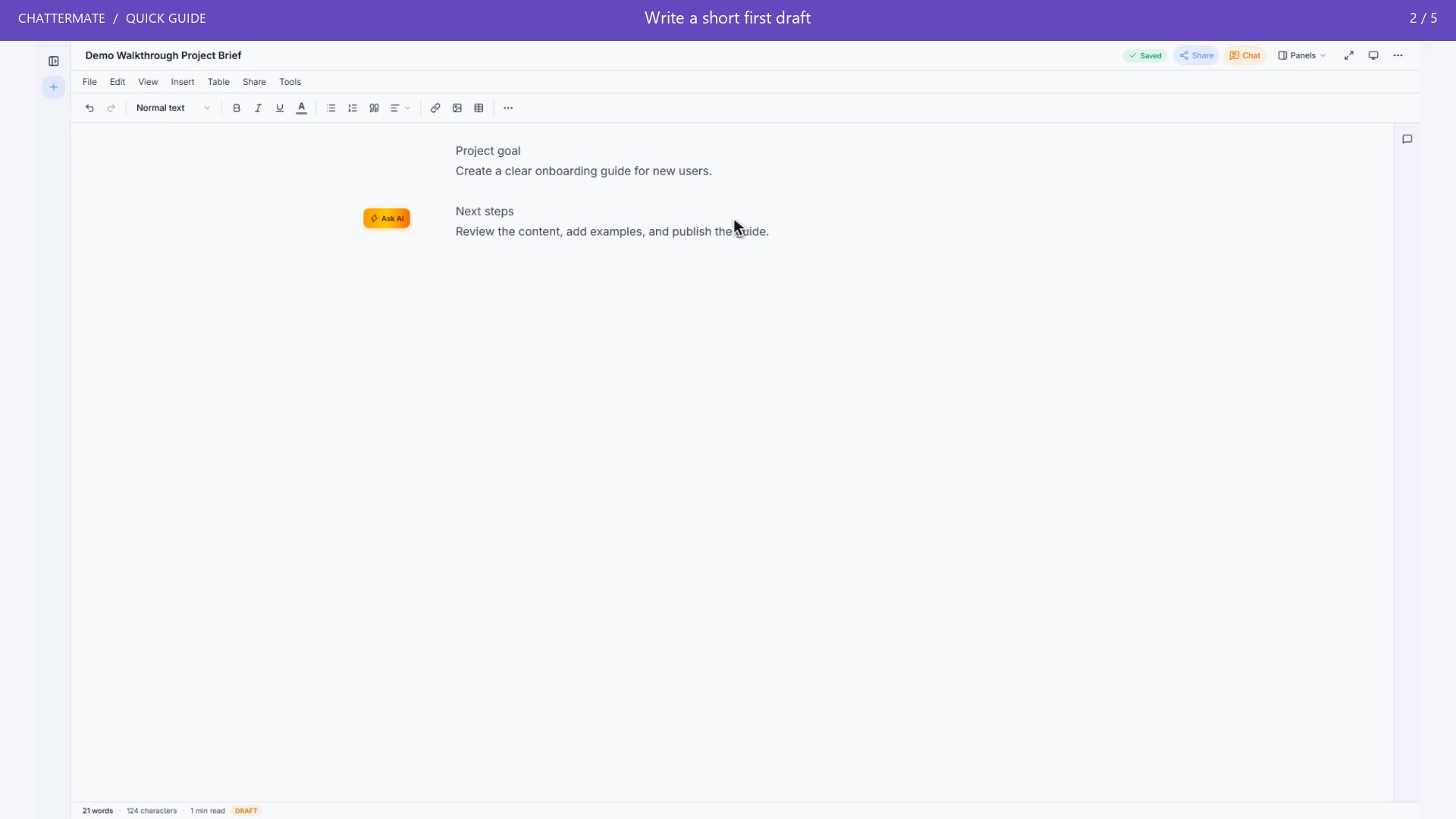1456x819 pixels.
Task: Open more toolbar options ellipsis
Action: (508, 108)
